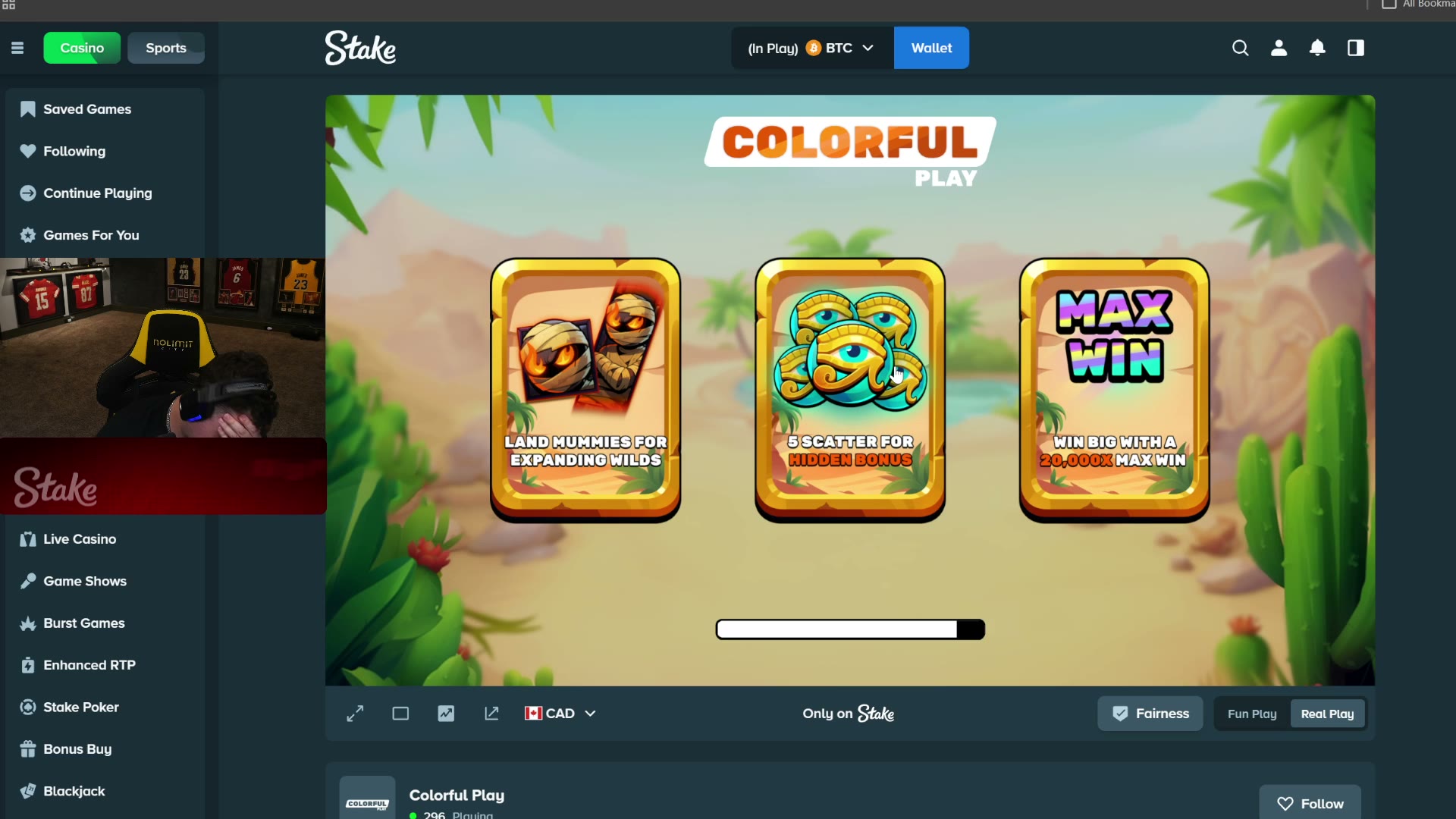
Task: Open the Blackjack link
Action: tap(105, 791)
